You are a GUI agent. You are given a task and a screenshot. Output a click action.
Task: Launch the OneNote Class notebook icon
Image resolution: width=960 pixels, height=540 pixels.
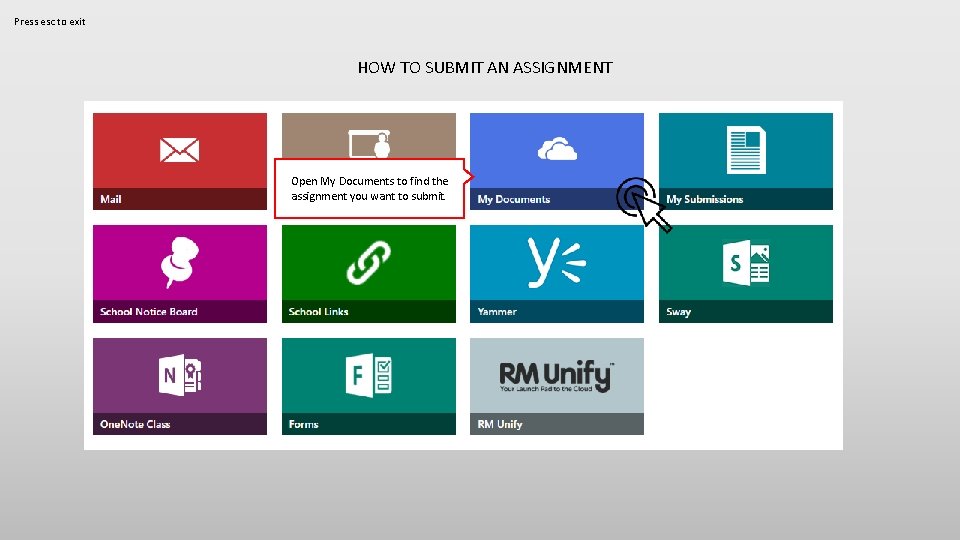tap(180, 375)
